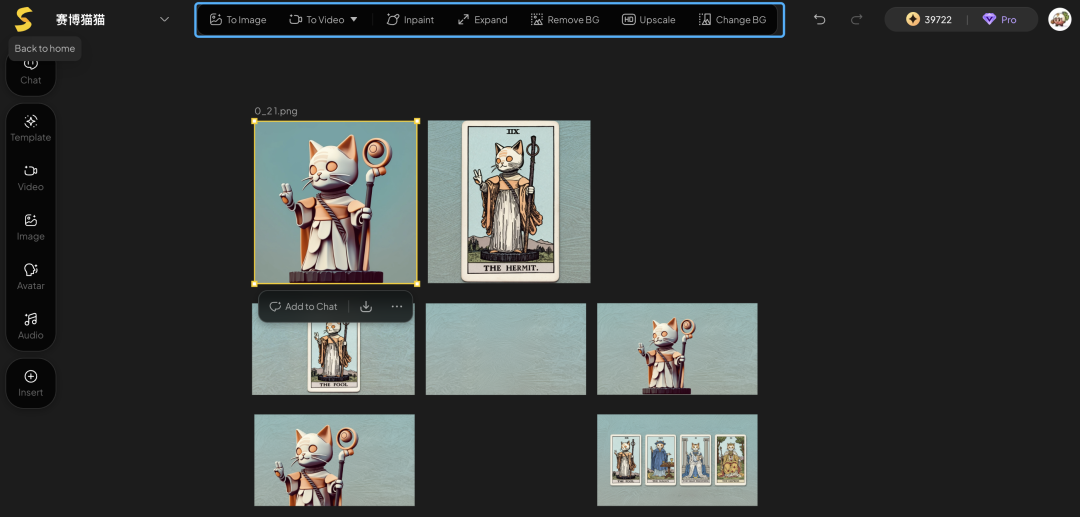Viewport: 1080px width, 517px height.
Task: Click the Insert plus button
Action: (30, 383)
